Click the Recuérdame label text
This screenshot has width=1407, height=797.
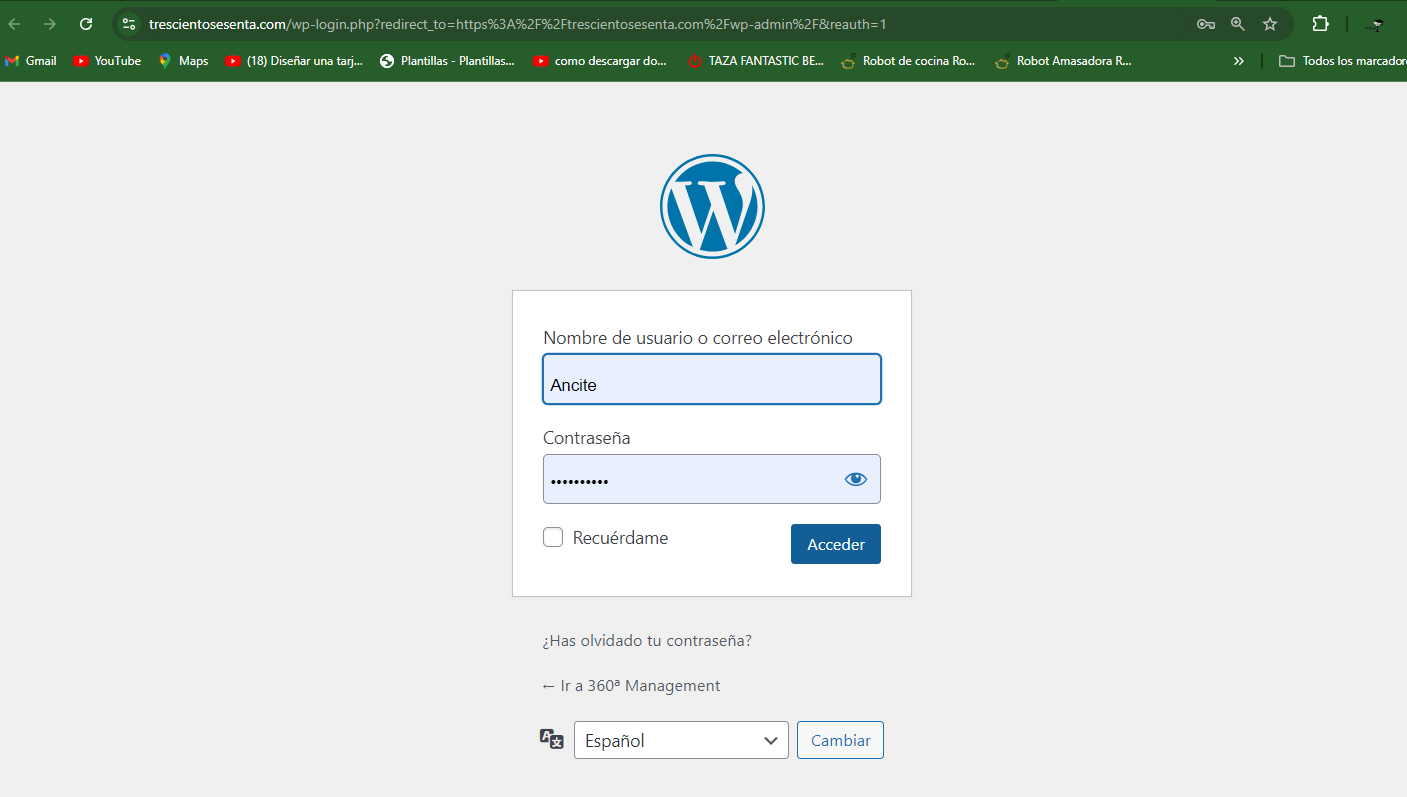pyautogui.click(x=620, y=538)
